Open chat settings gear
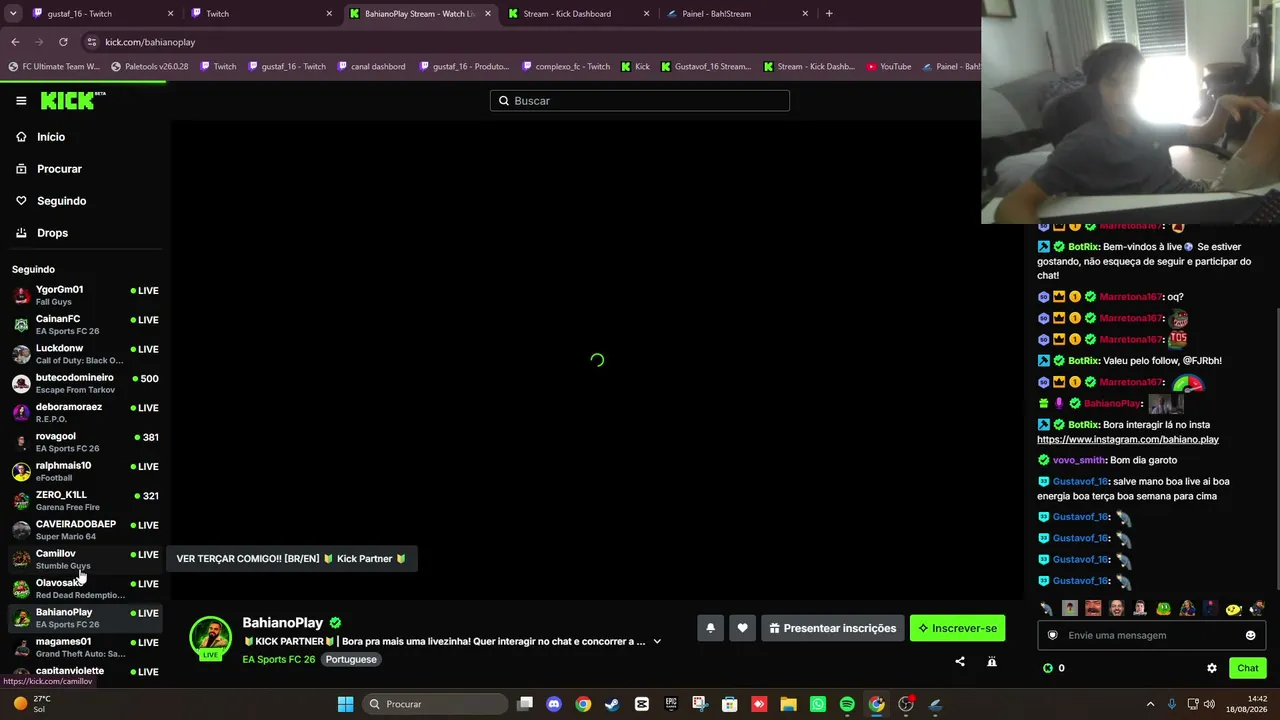This screenshot has height=720, width=1280. (x=1212, y=668)
